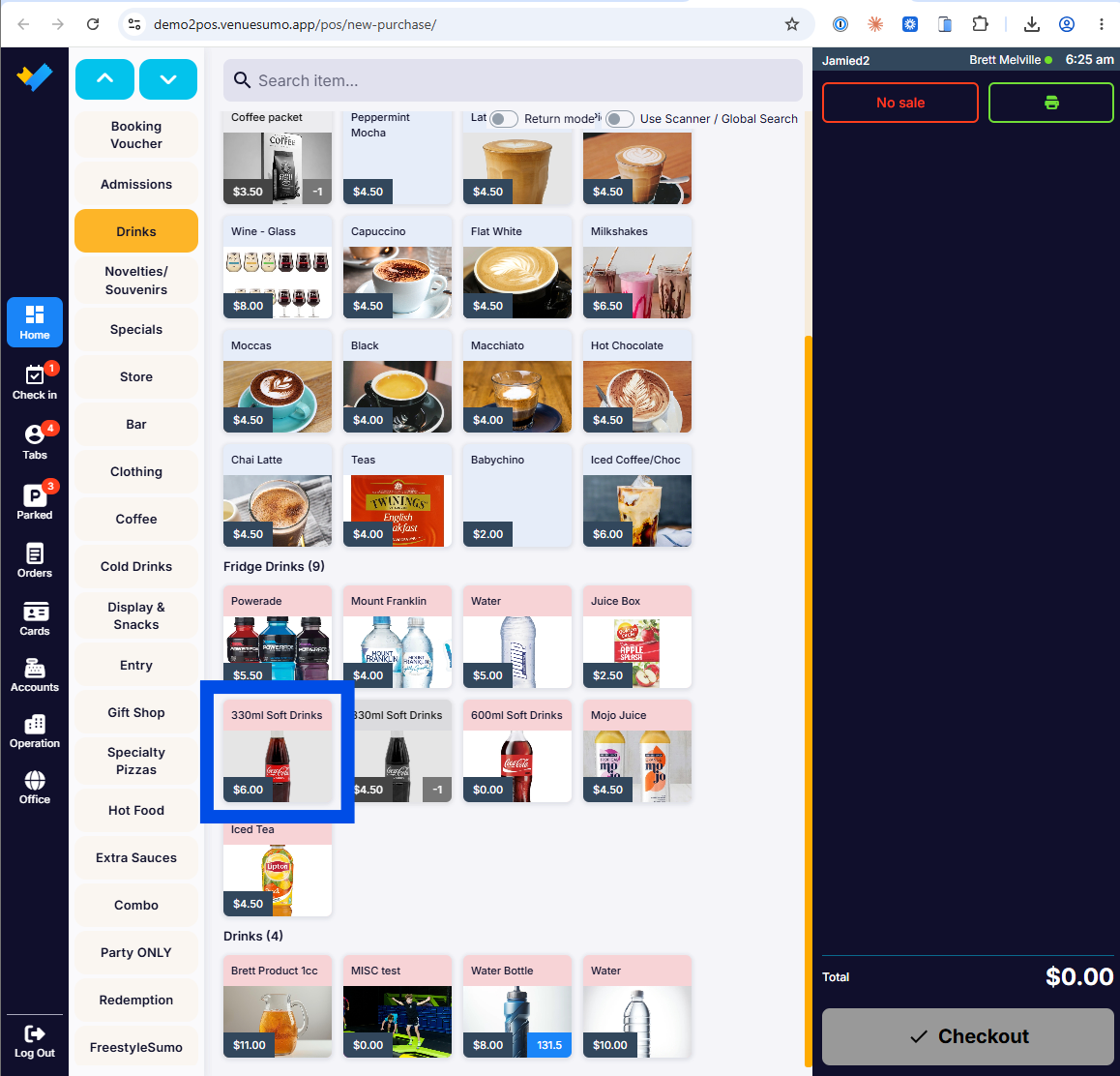This screenshot has width=1120, height=1076.
Task: Open the Office section
Action: 34,788
